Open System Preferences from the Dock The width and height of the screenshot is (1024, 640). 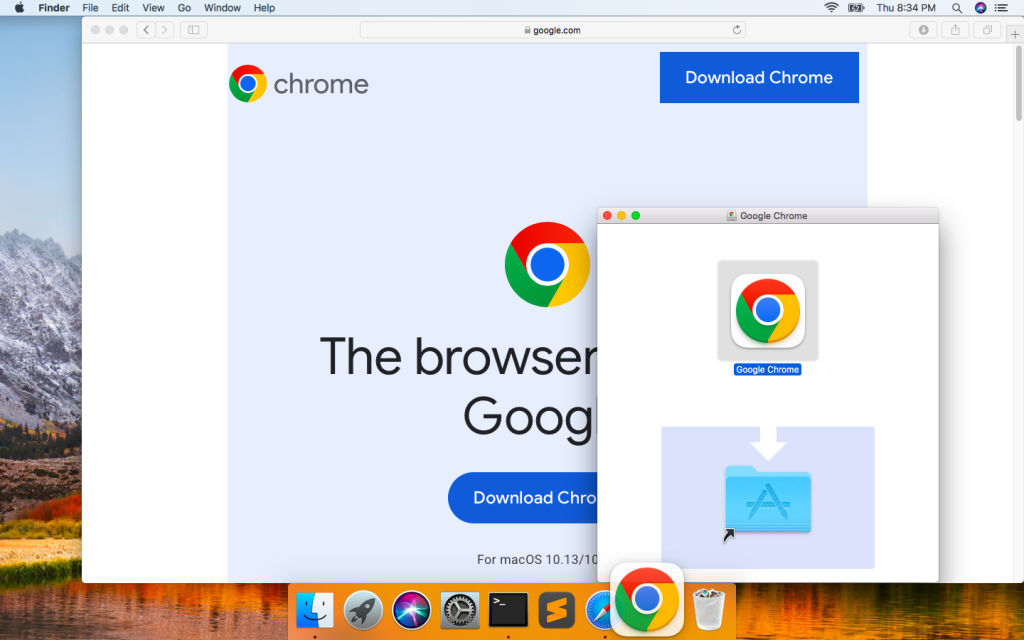click(x=460, y=609)
